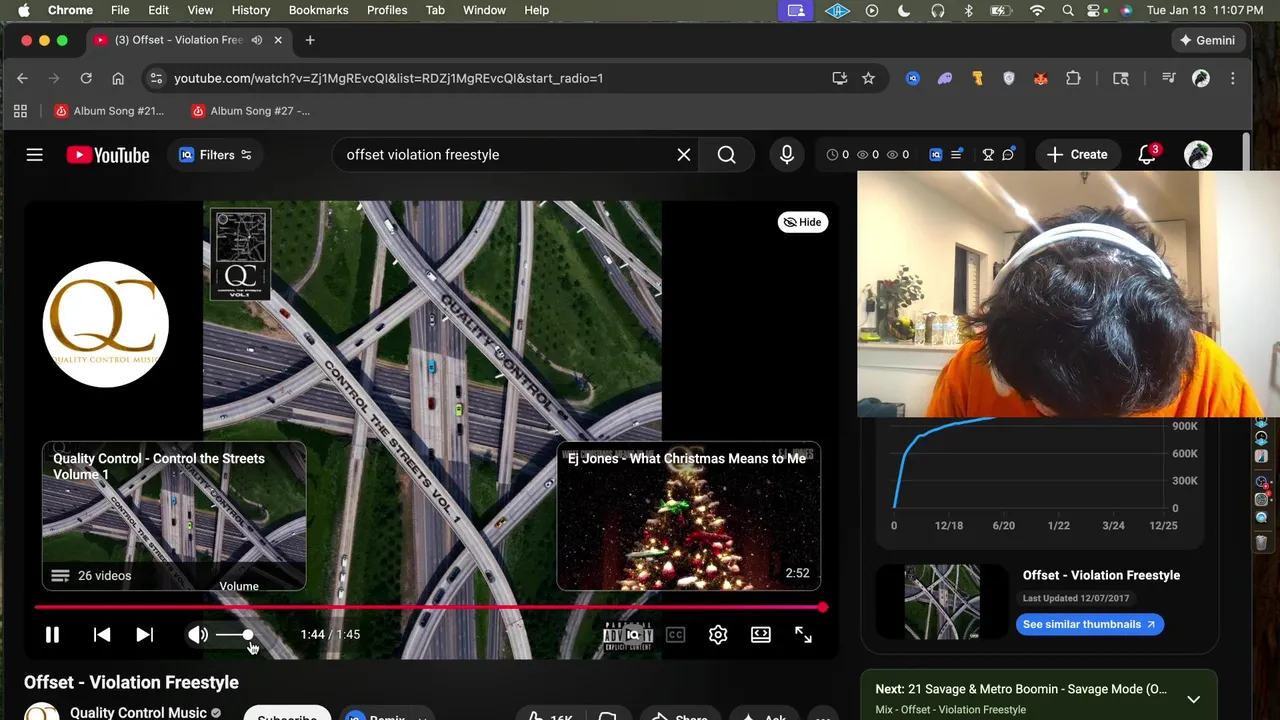The image size is (1280, 720).
Task: Open the Extensions puzzle icon
Action: pyautogui.click(x=1073, y=78)
